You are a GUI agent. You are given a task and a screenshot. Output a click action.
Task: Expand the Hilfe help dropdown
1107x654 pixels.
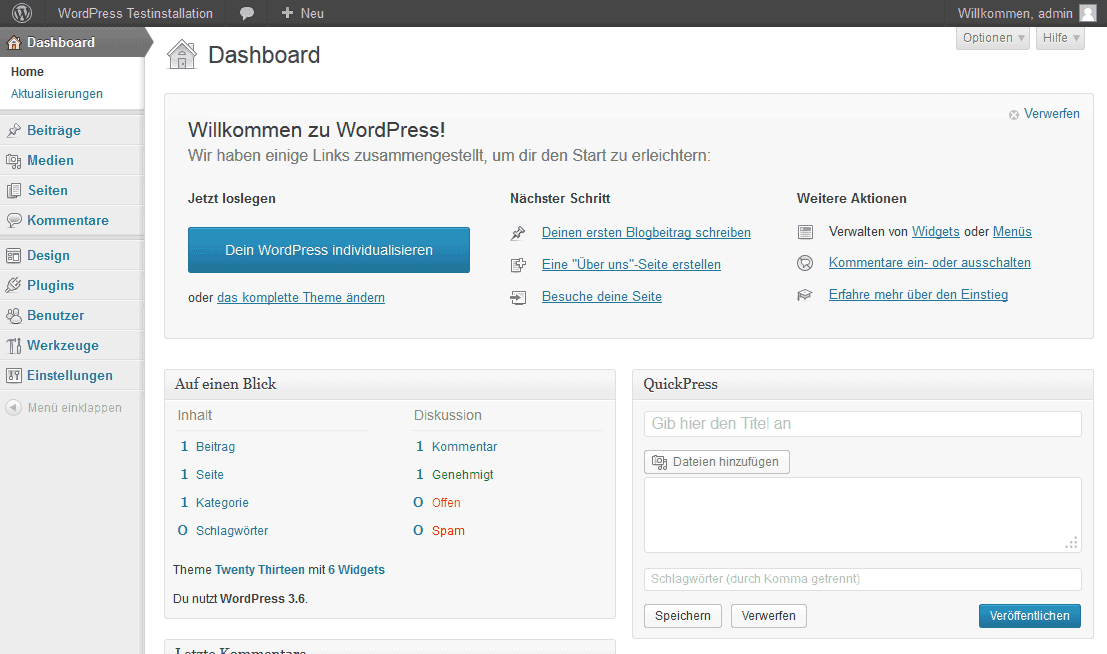coord(1060,38)
